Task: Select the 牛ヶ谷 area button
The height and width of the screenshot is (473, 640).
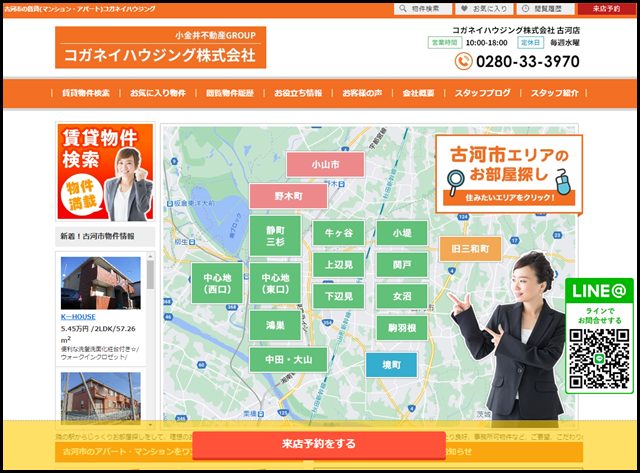Action: coord(338,233)
